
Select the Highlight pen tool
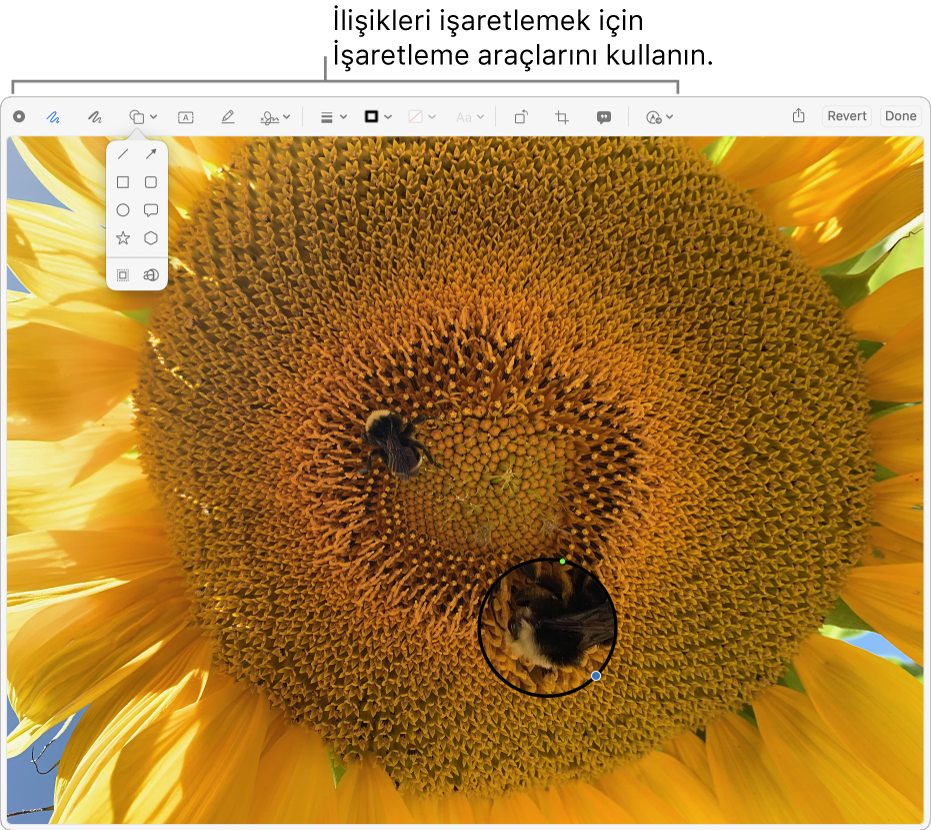click(227, 117)
